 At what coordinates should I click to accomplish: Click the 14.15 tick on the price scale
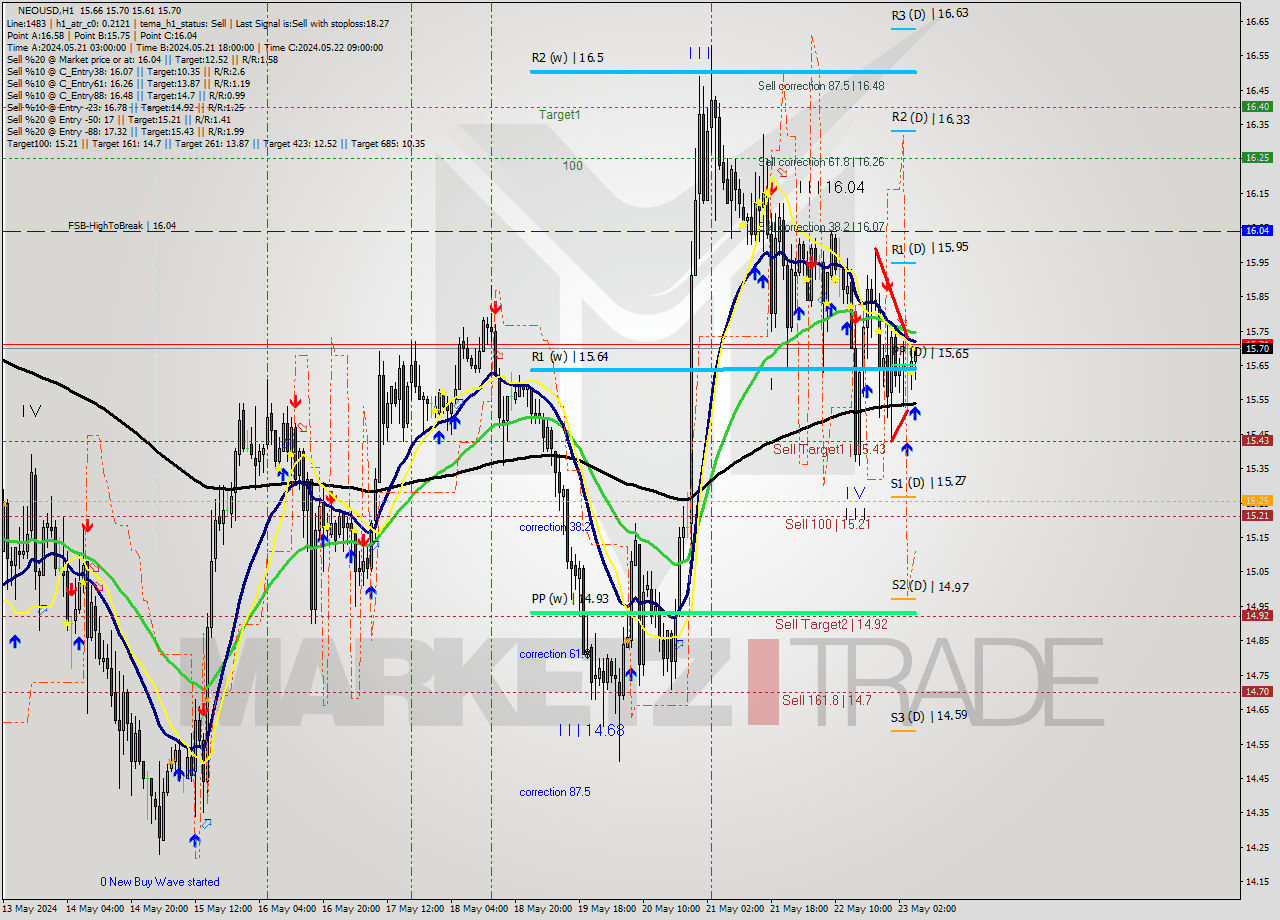click(1257, 882)
